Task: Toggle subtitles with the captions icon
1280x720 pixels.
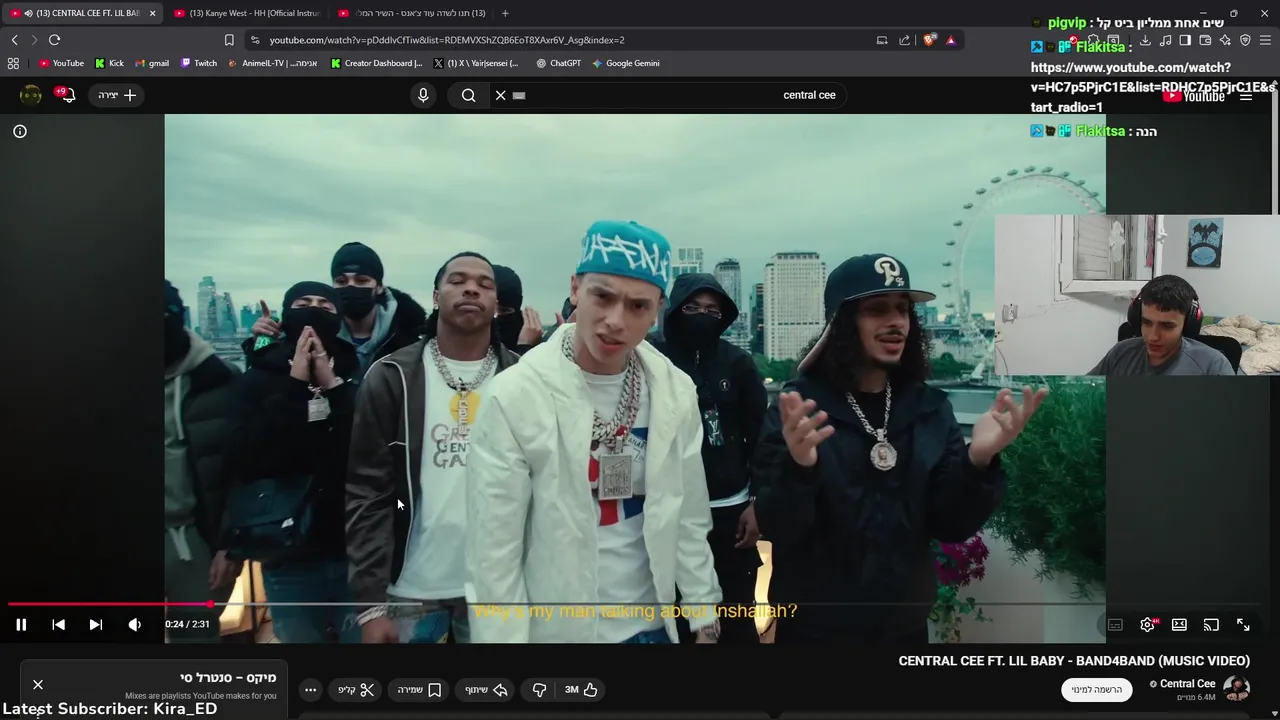Action: [1115, 625]
